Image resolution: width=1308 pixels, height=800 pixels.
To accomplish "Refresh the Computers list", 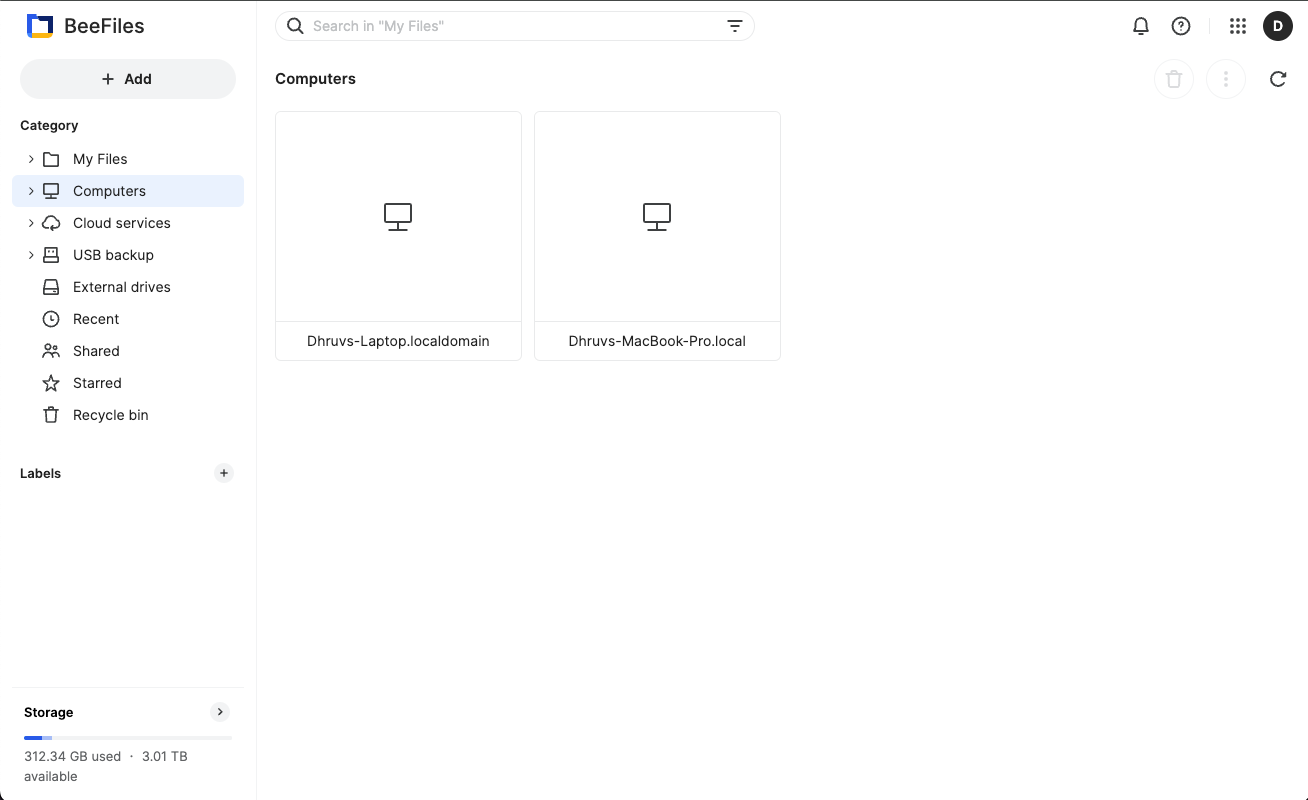I will [1278, 79].
